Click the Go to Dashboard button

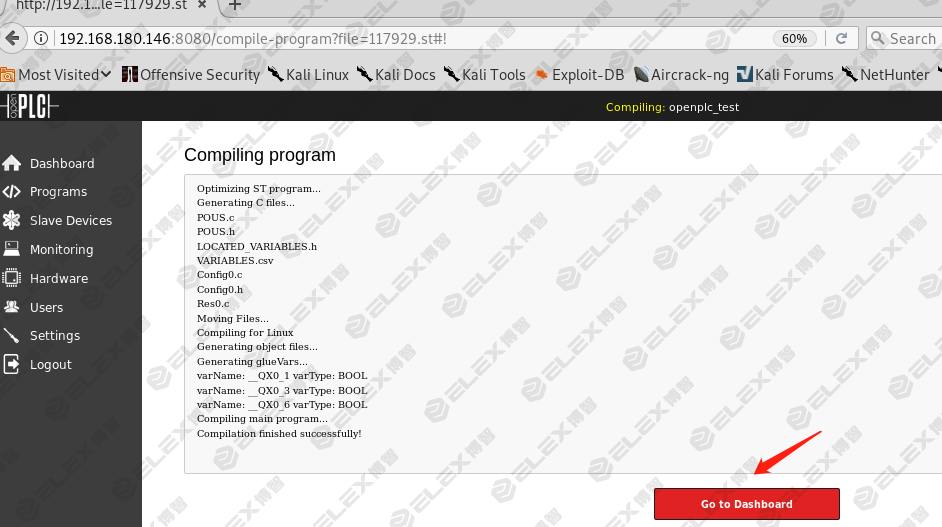coord(746,504)
